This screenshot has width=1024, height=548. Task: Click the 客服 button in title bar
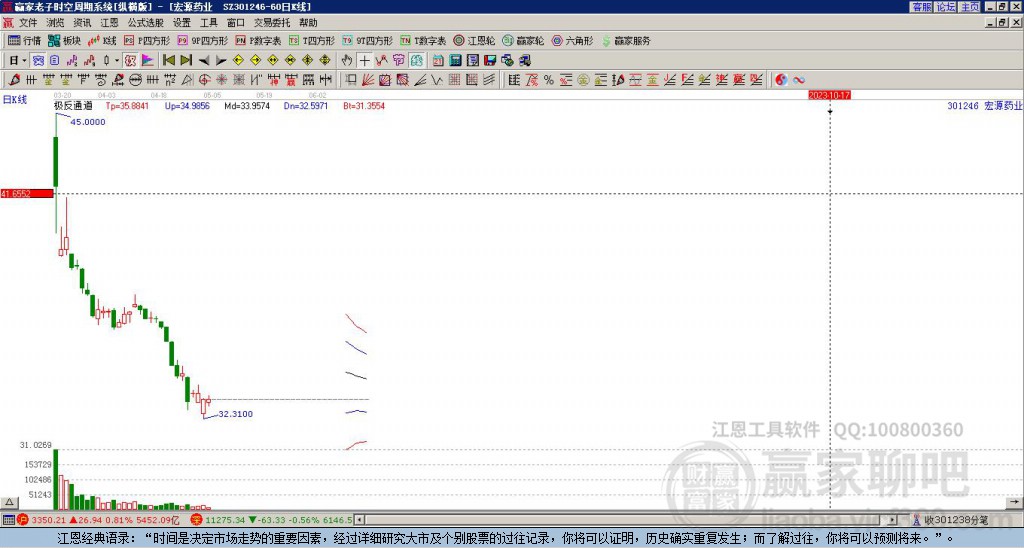(921, 7)
